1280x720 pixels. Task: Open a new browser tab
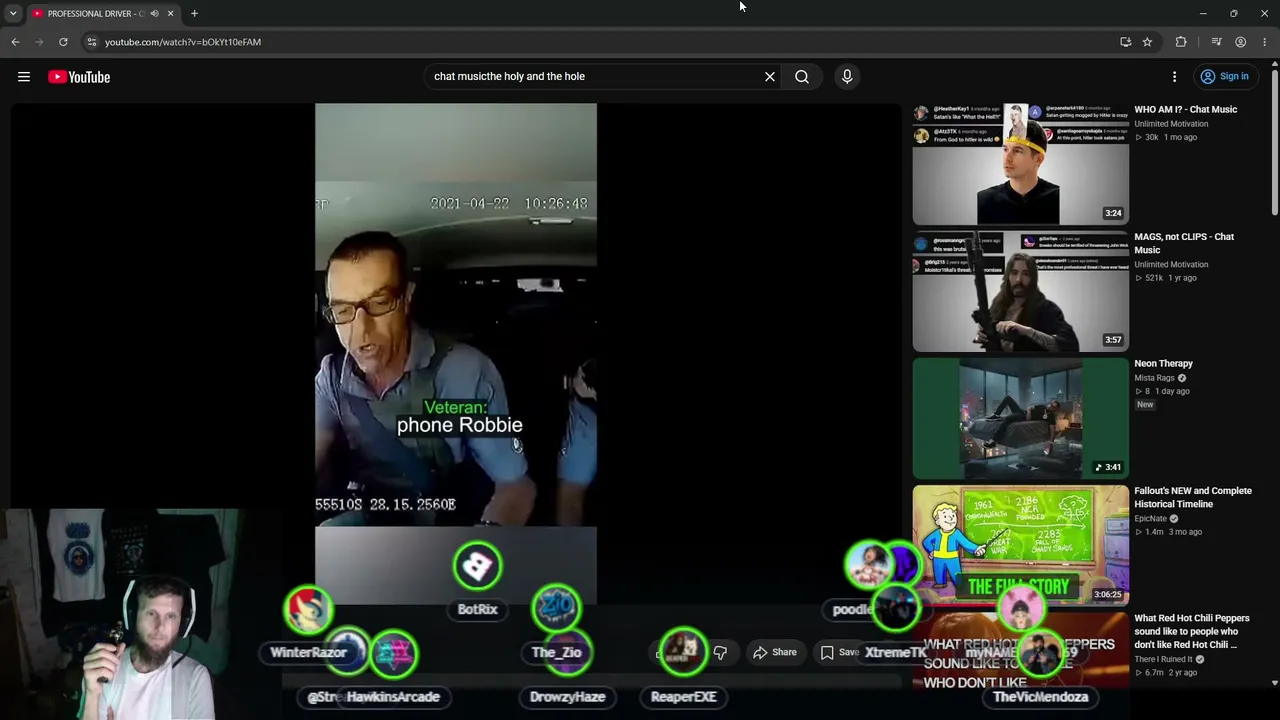(194, 13)
